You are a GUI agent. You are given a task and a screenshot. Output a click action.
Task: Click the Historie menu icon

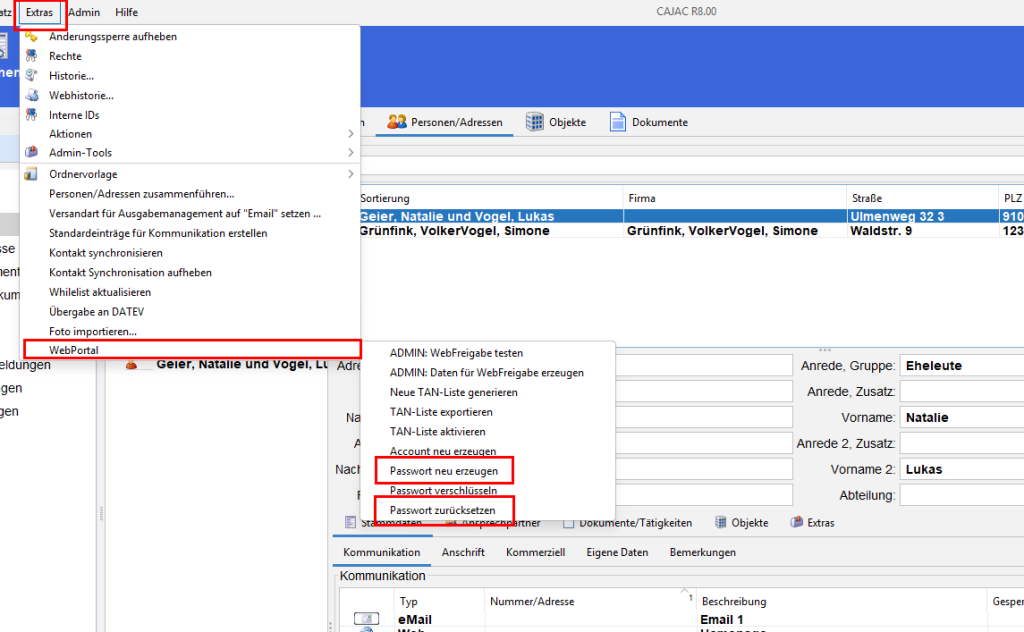point(31,76)
